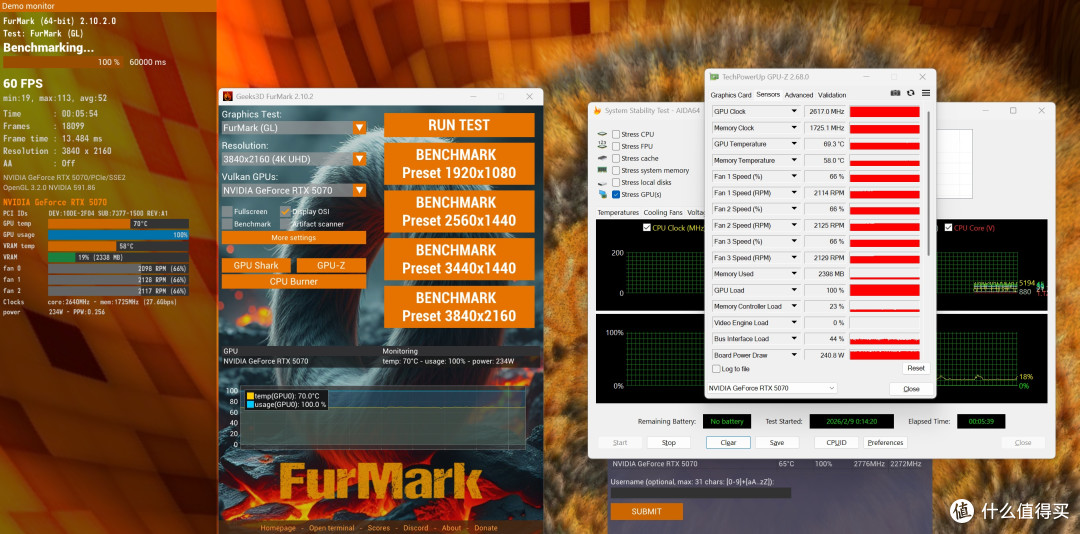Open the GPU Load sensor dropdown arrow
The height and width of the screenshot is (534, 1080).
tap(794, 290)
